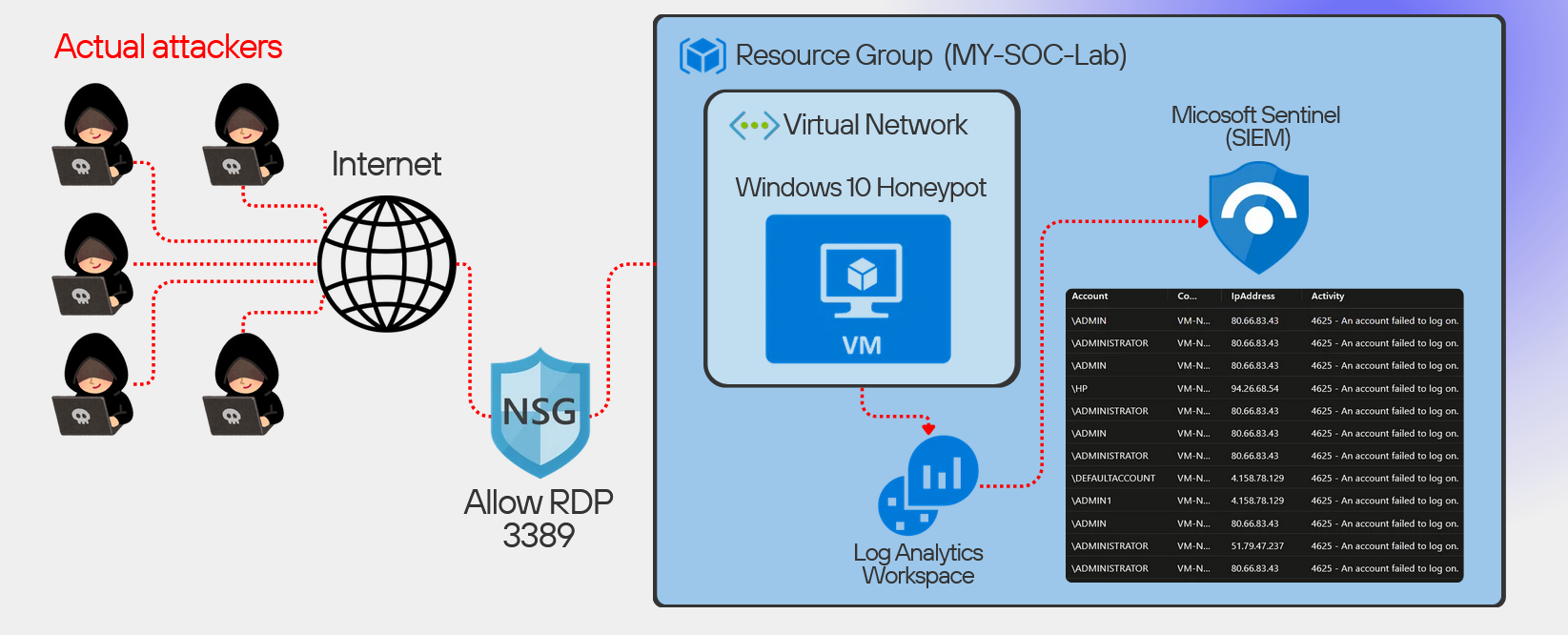
Task: Select the Virtual Network arrows icon
Action: 754,125
